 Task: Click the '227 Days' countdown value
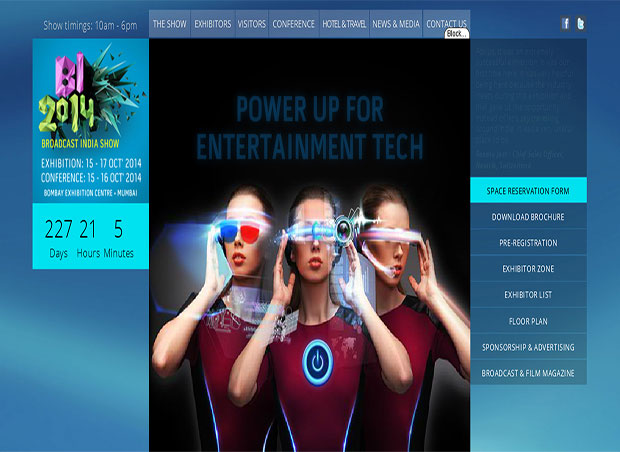click(x=59, y=239)
